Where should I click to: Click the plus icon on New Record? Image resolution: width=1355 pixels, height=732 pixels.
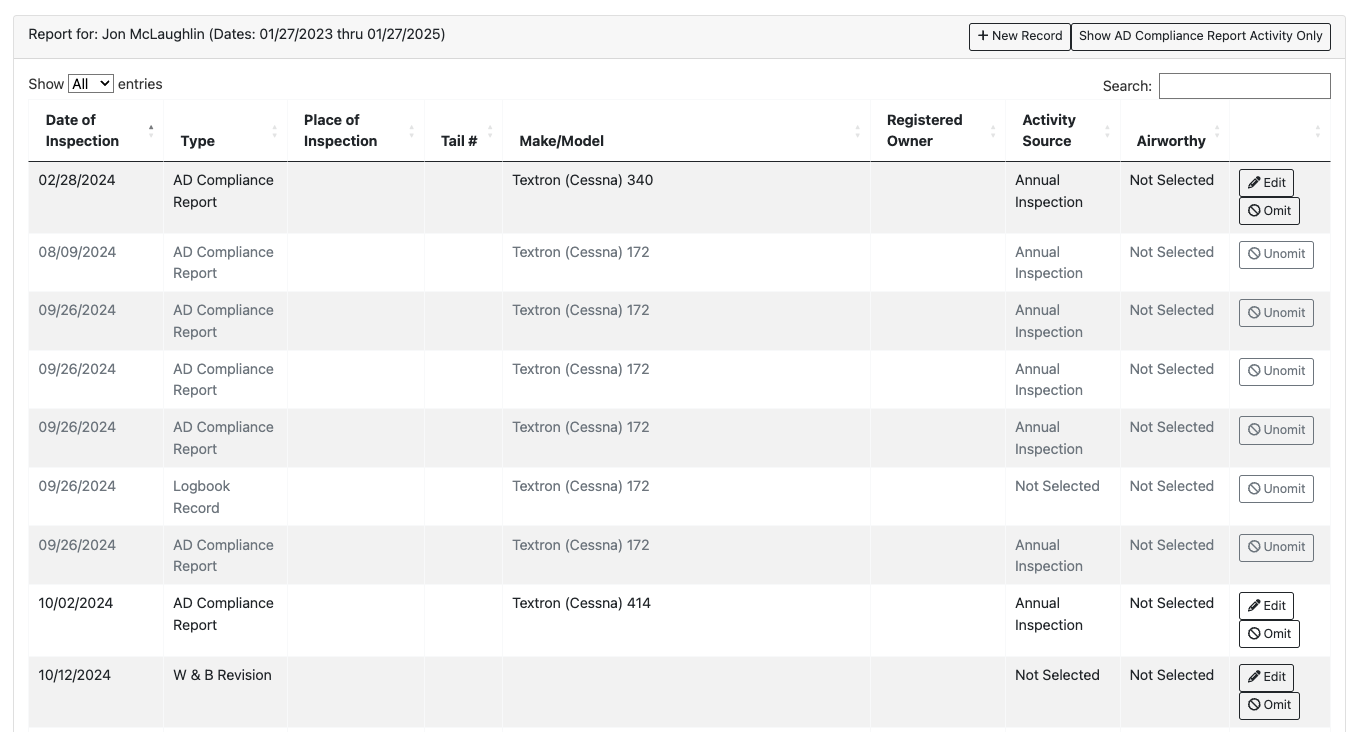(x=982, y=36)
